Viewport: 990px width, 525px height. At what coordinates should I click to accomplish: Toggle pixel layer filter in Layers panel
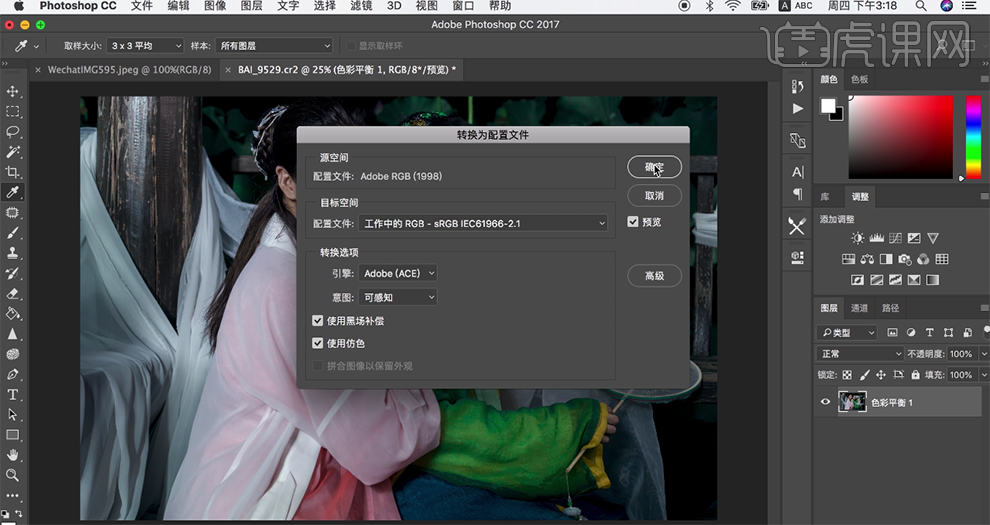tap(892, 333)
